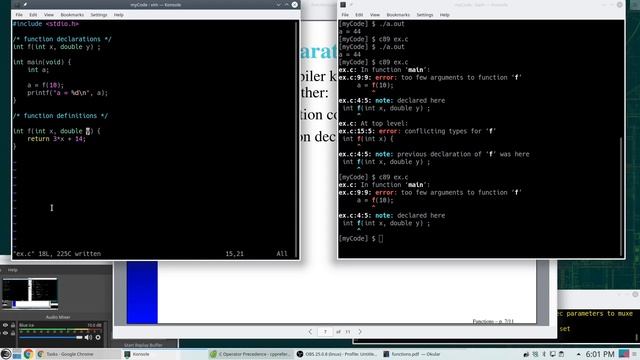The height and width of the screenshot is (360, 640).
Task: Click 'Audio Mixer' header in OBS
Action: pyautogui.click(x=58, y=317)
